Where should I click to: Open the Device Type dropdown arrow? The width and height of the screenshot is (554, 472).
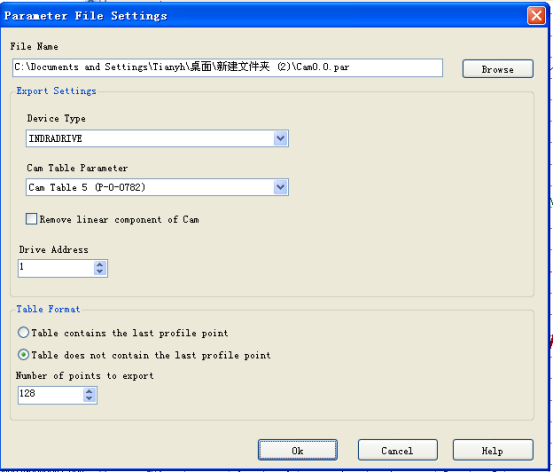281,138
